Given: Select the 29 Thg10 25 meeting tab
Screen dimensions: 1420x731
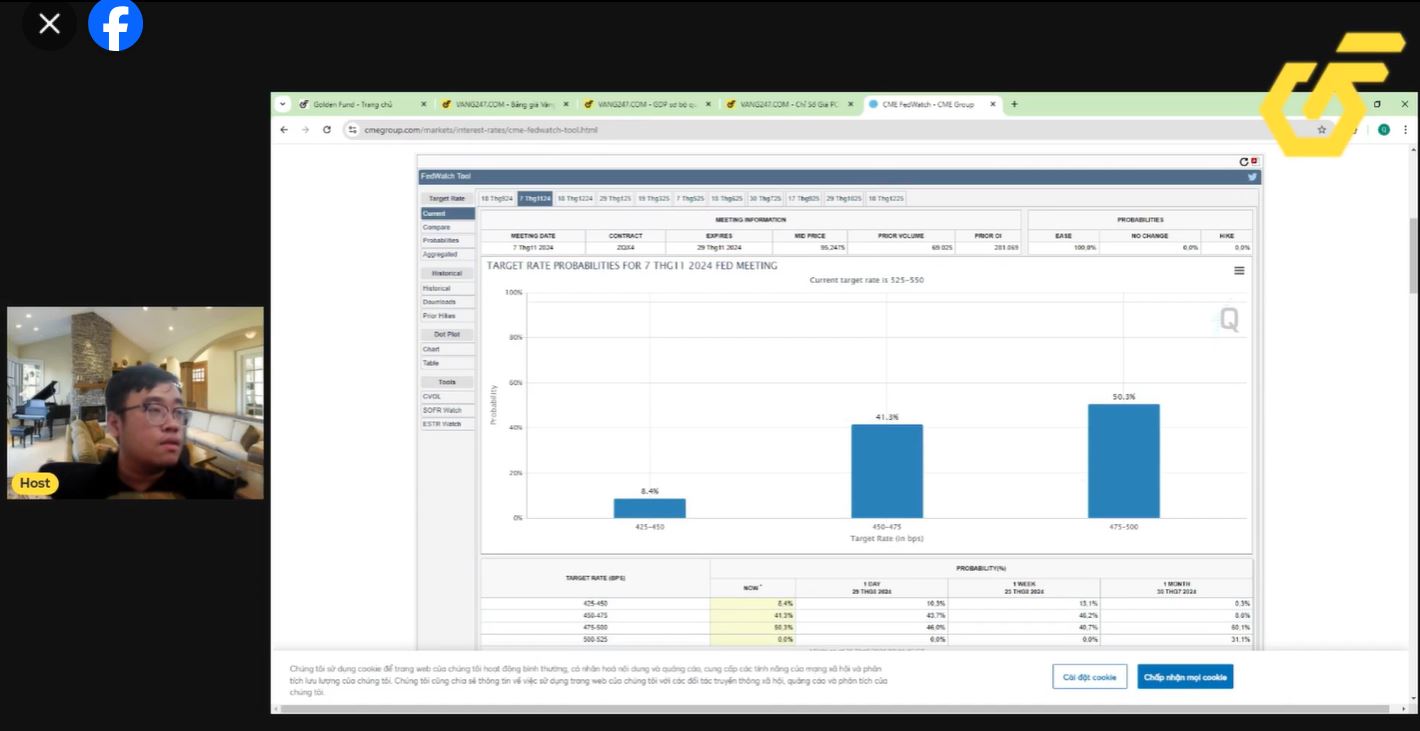Looking at the screenshot, I should [x=844, y=198].
